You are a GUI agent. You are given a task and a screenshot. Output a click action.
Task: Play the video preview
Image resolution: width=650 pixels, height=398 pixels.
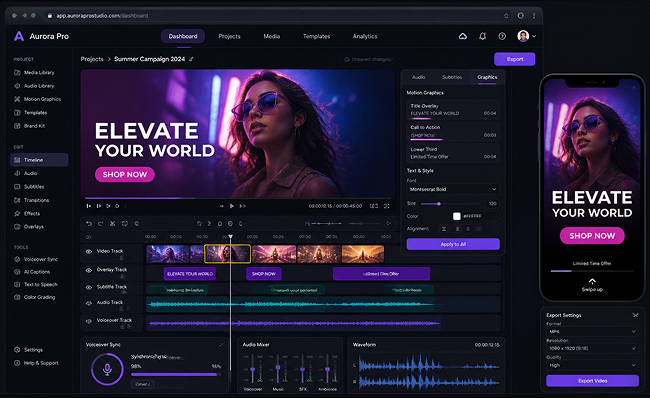tap(232, 206)
